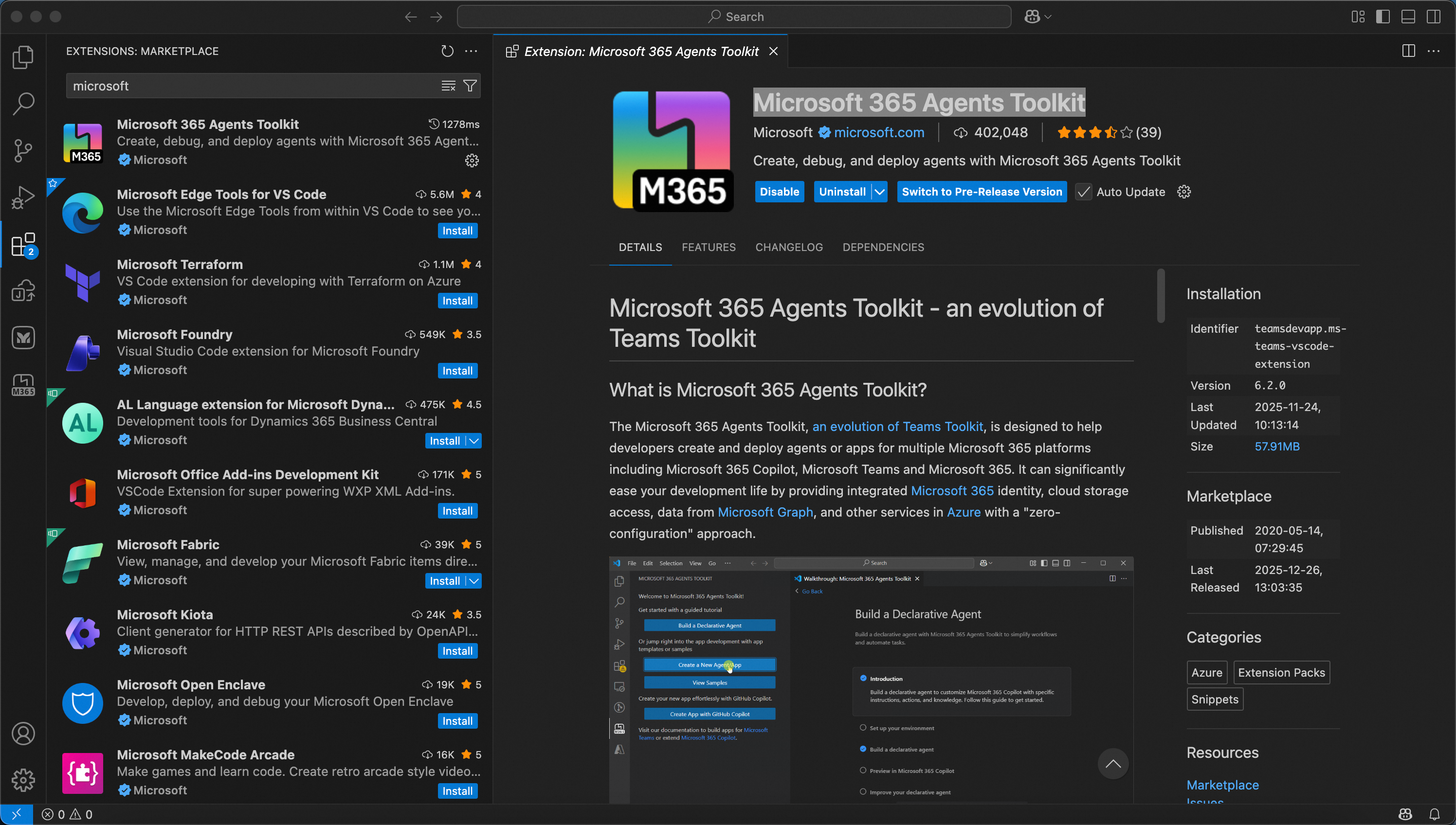The width and height of the screenshot is (1456, 825).
Task: Open the M365 Agents Toolkit sidebar icon
Action: pos(23,385)
